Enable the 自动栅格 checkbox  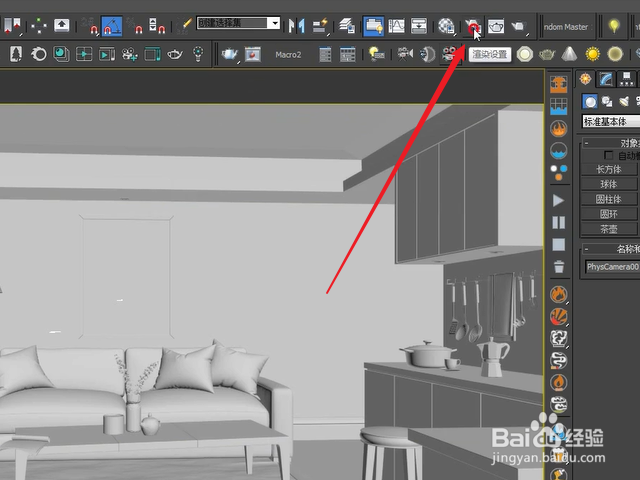click(x=609, y=156)
